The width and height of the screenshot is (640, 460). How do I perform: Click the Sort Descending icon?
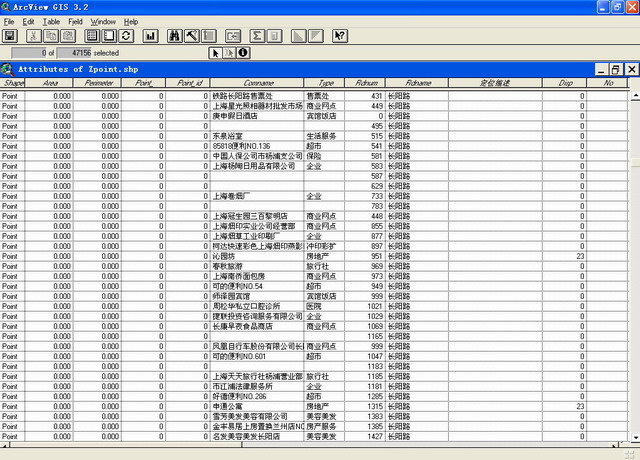click(x=316, y=36)
